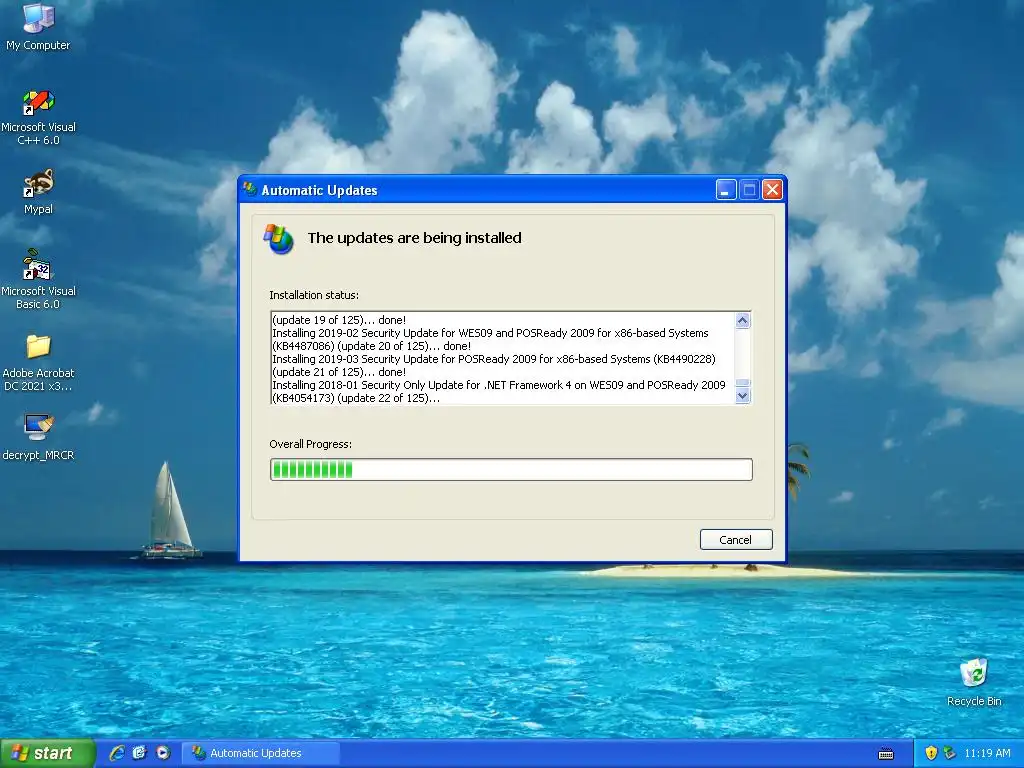The height and width of the screenshot is (768, 1024).
Task: Click the Automatic Updates tray icon
Action: [950, 753]
